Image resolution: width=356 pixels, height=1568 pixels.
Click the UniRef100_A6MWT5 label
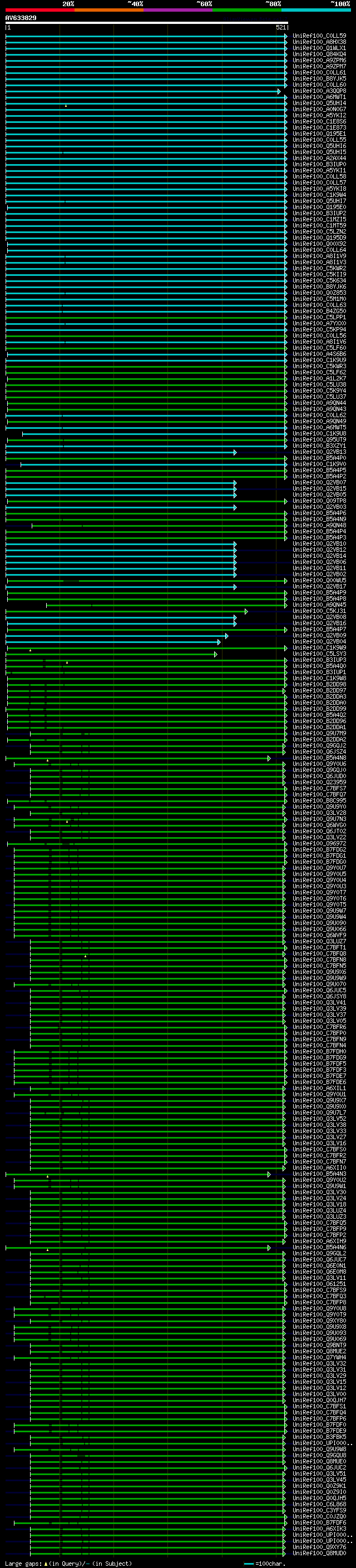coord(319,427)
